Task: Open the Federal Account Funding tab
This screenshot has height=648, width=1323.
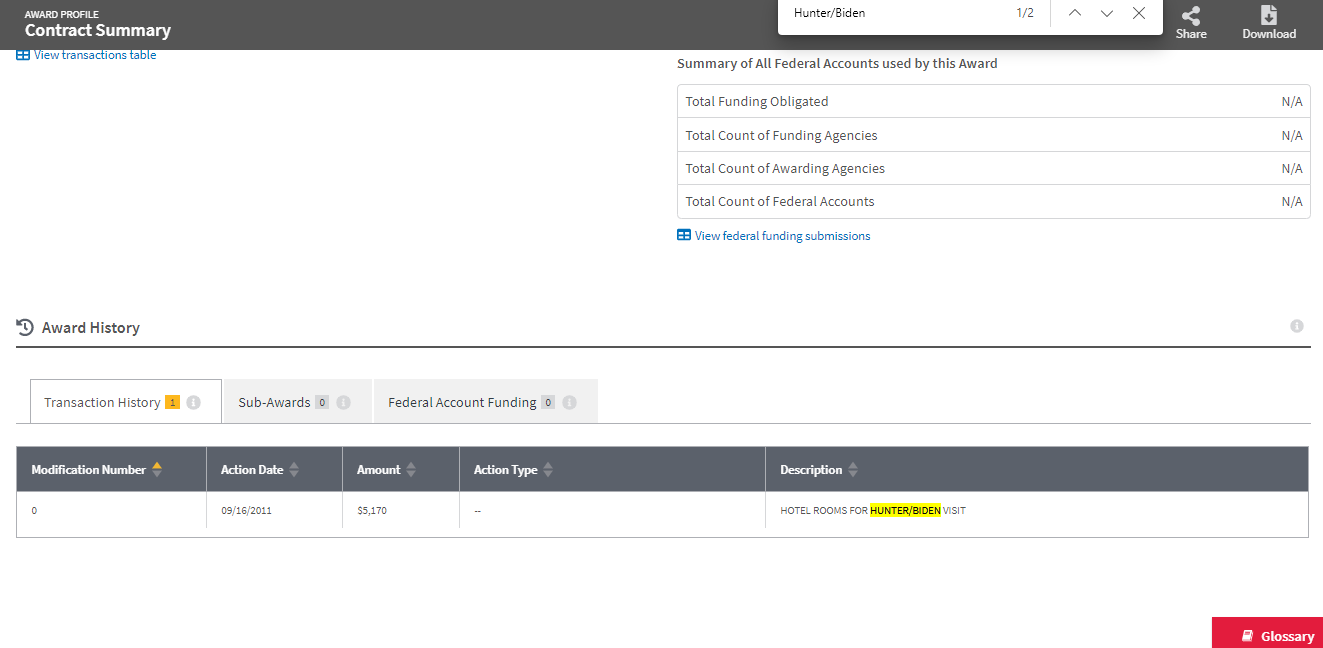Action: tap(462, 402)
